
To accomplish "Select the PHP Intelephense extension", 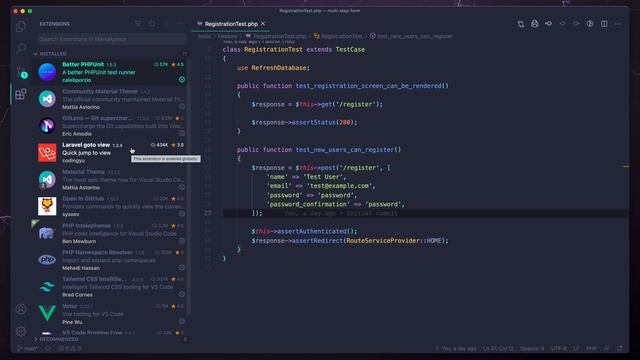I will pos(110,233).
